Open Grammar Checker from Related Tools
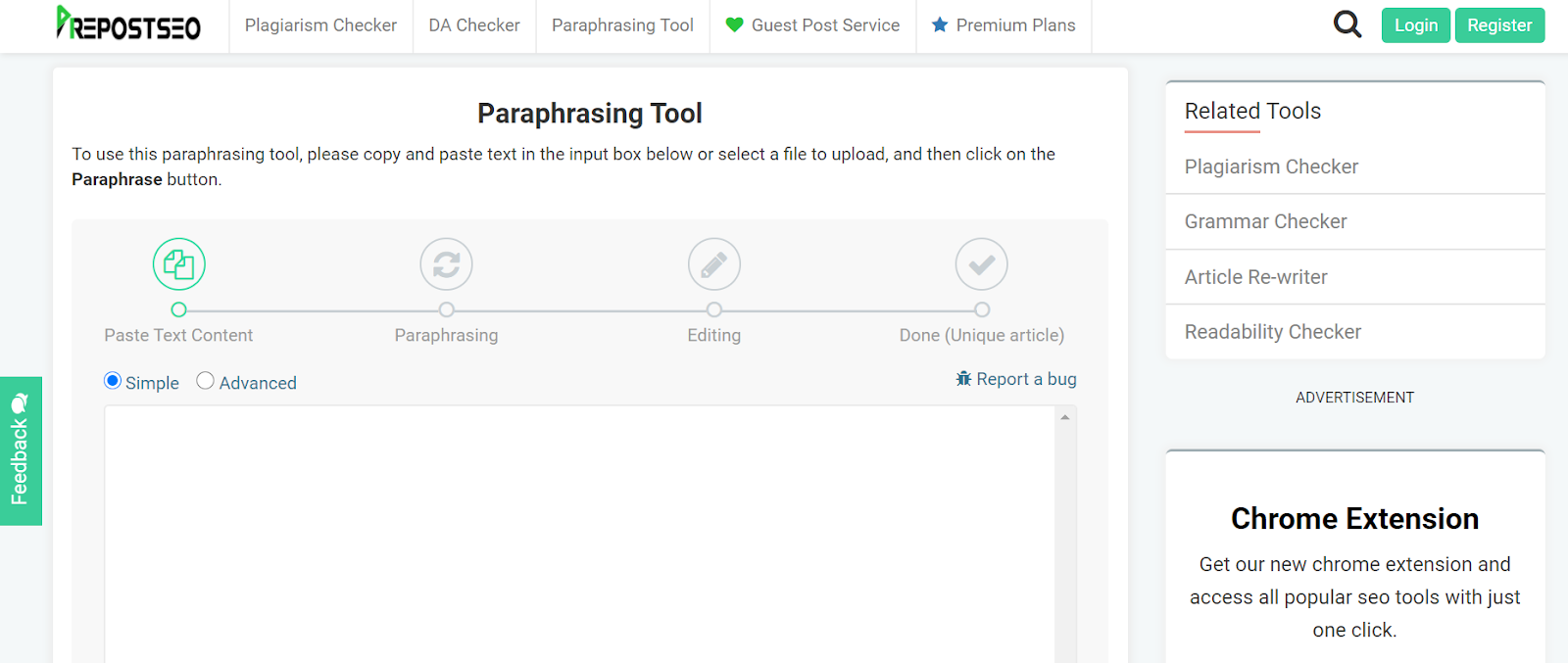The image size is (1568, 663). pos(1265,222)
